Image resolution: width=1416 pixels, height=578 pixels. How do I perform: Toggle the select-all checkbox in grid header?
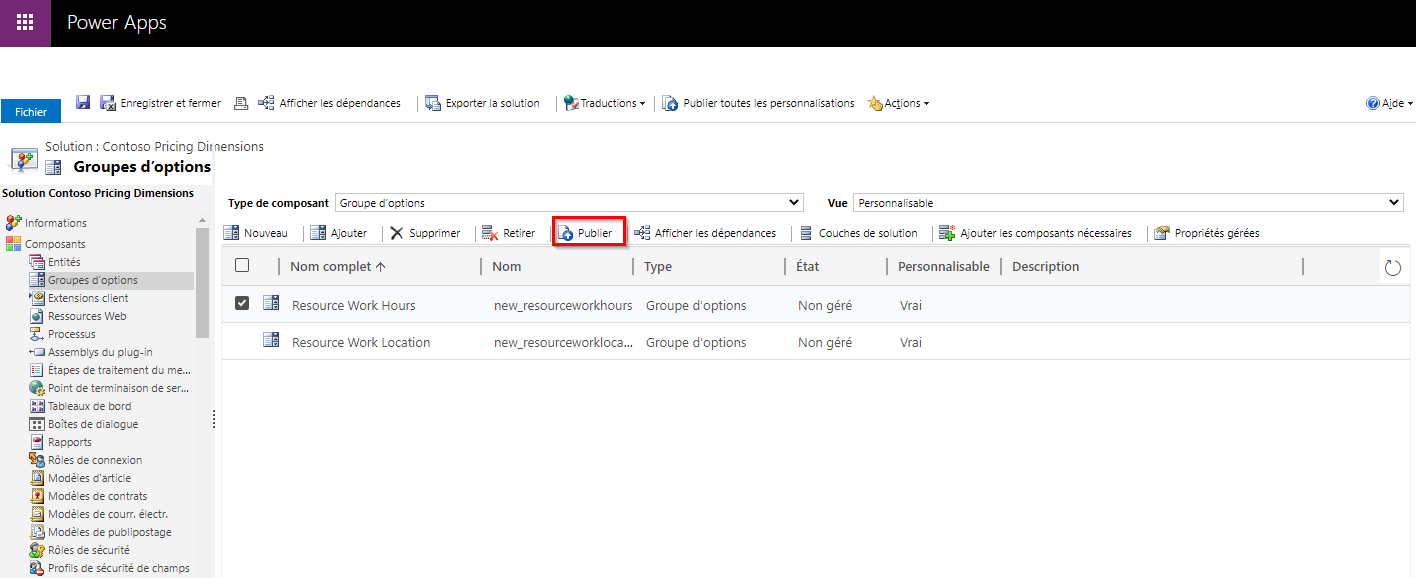point(242,265)
